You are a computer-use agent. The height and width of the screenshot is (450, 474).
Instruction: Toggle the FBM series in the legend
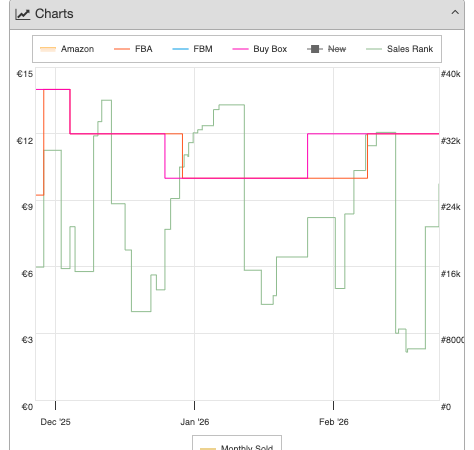pos(192,49)
